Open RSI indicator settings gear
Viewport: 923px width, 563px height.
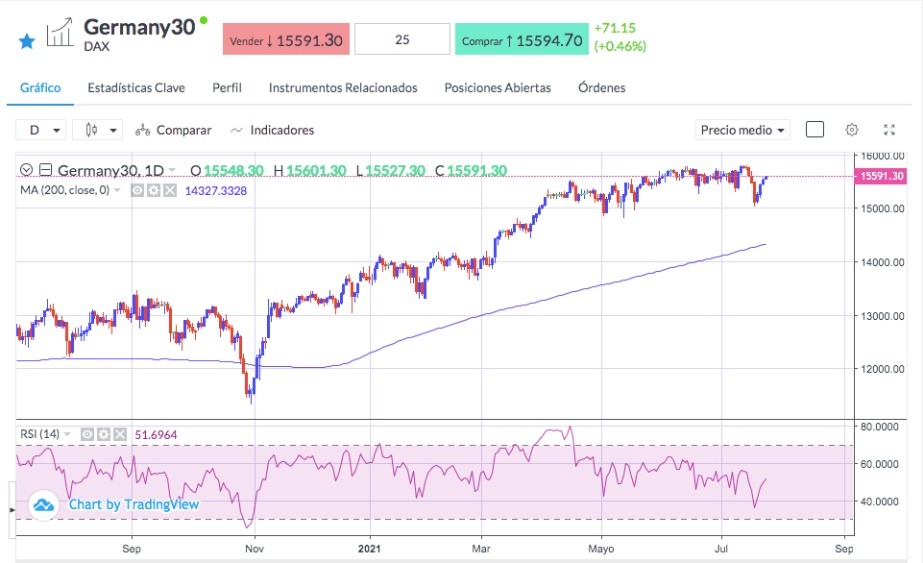(104, 435)
